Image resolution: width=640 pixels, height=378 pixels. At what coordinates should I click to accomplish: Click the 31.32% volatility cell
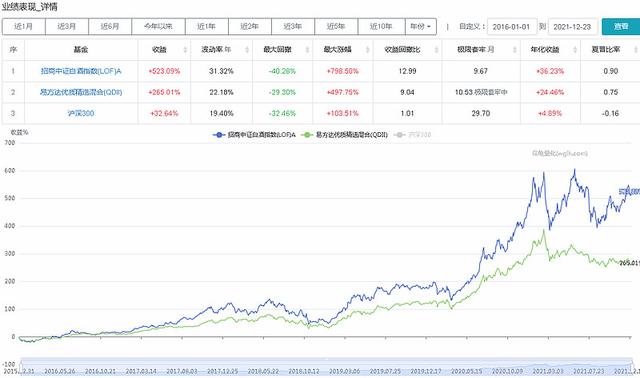[x=221, y=71]
